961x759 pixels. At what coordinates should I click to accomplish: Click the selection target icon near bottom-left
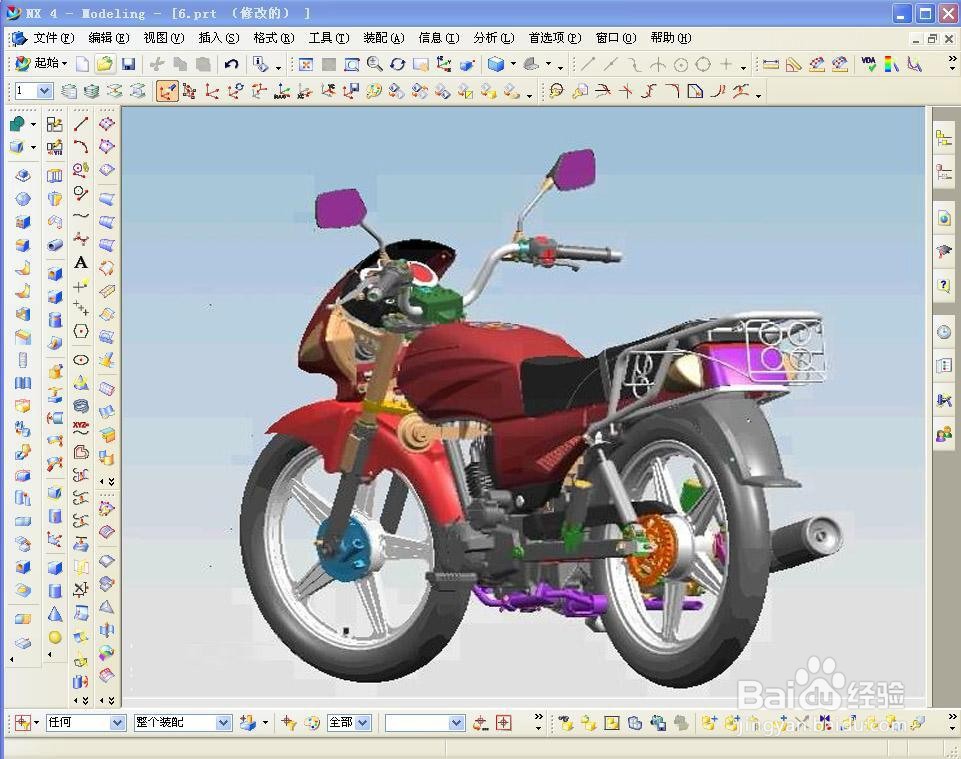23,723
